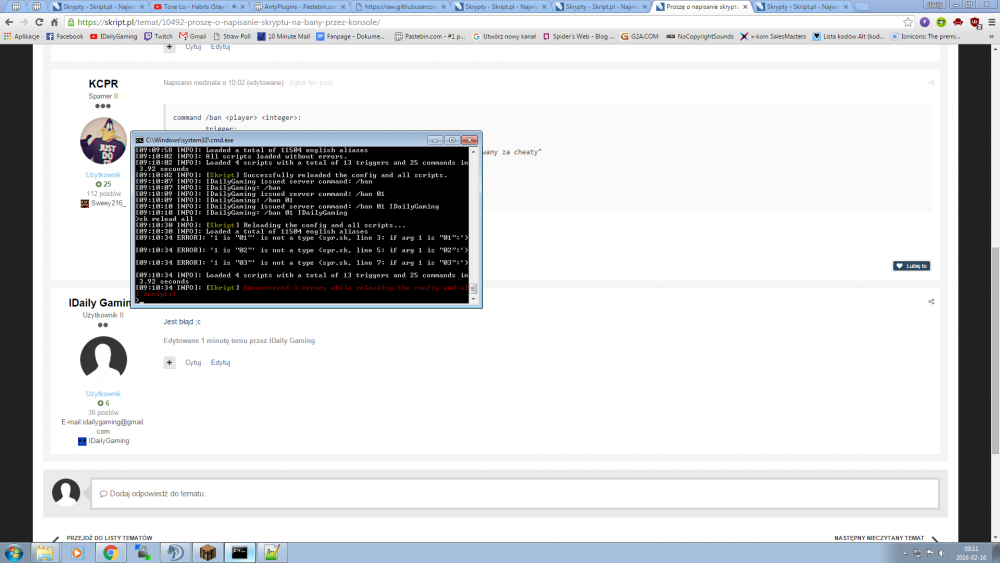
Task: Open the media player taskbar icon
Action: (x=77, y=552)
